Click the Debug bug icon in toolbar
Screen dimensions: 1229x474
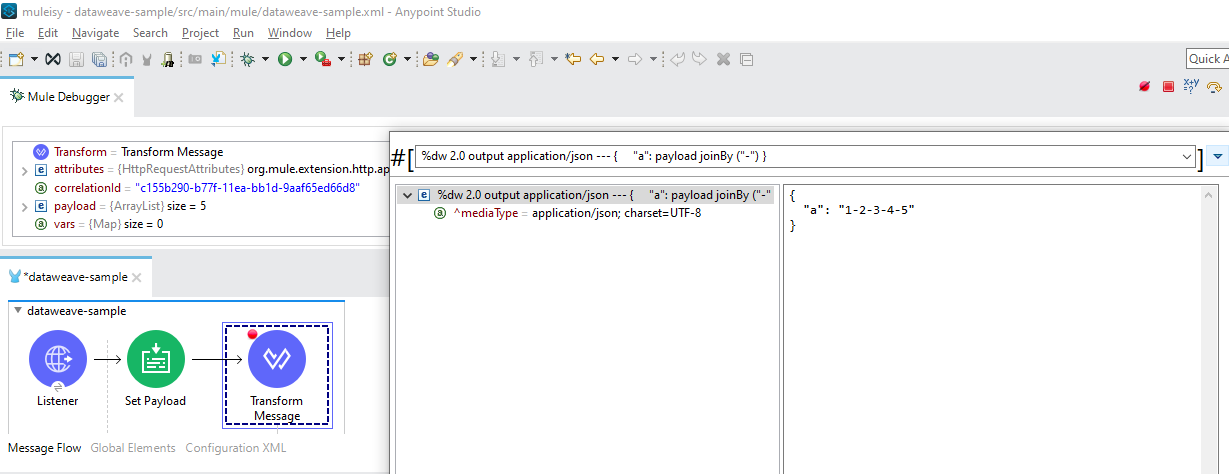pos(248,60)
